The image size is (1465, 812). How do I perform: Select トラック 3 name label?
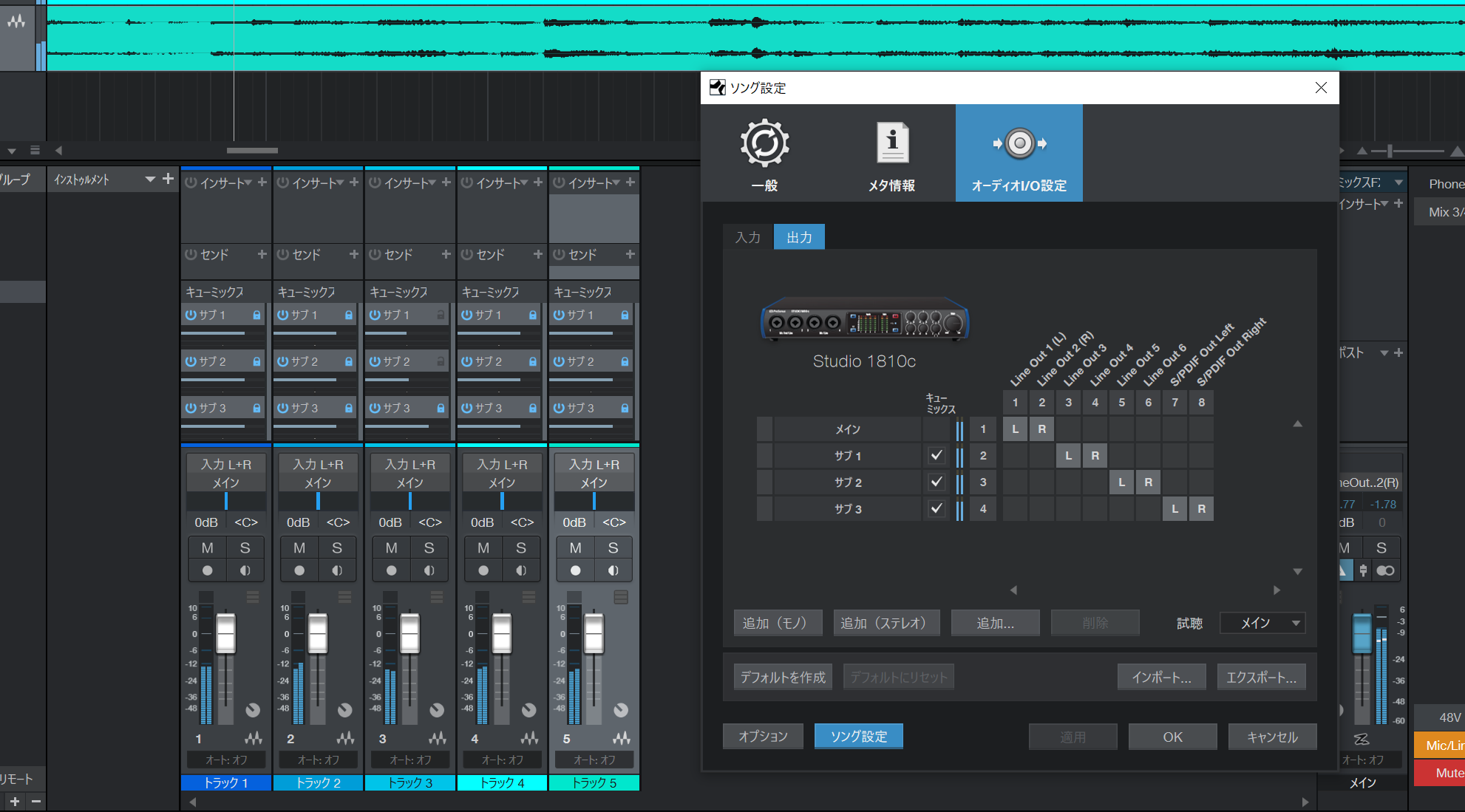click(410, 782)
